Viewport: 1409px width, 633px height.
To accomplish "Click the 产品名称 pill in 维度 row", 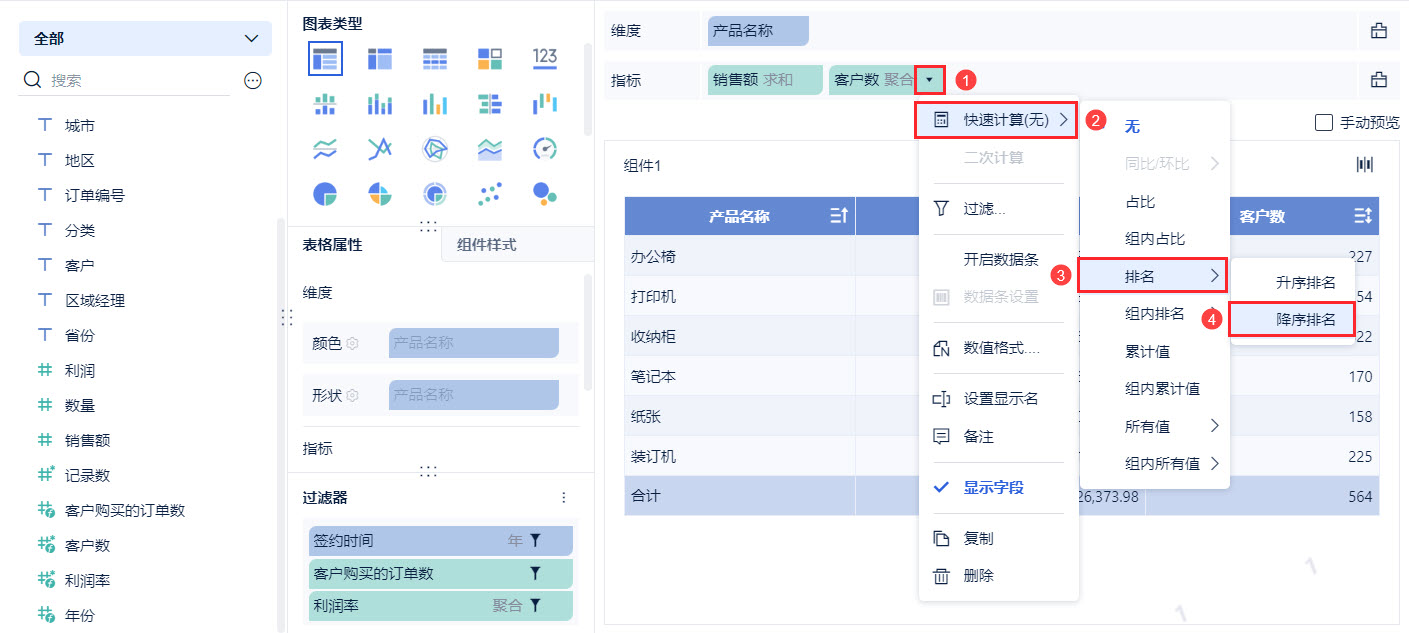I will 757,31.
